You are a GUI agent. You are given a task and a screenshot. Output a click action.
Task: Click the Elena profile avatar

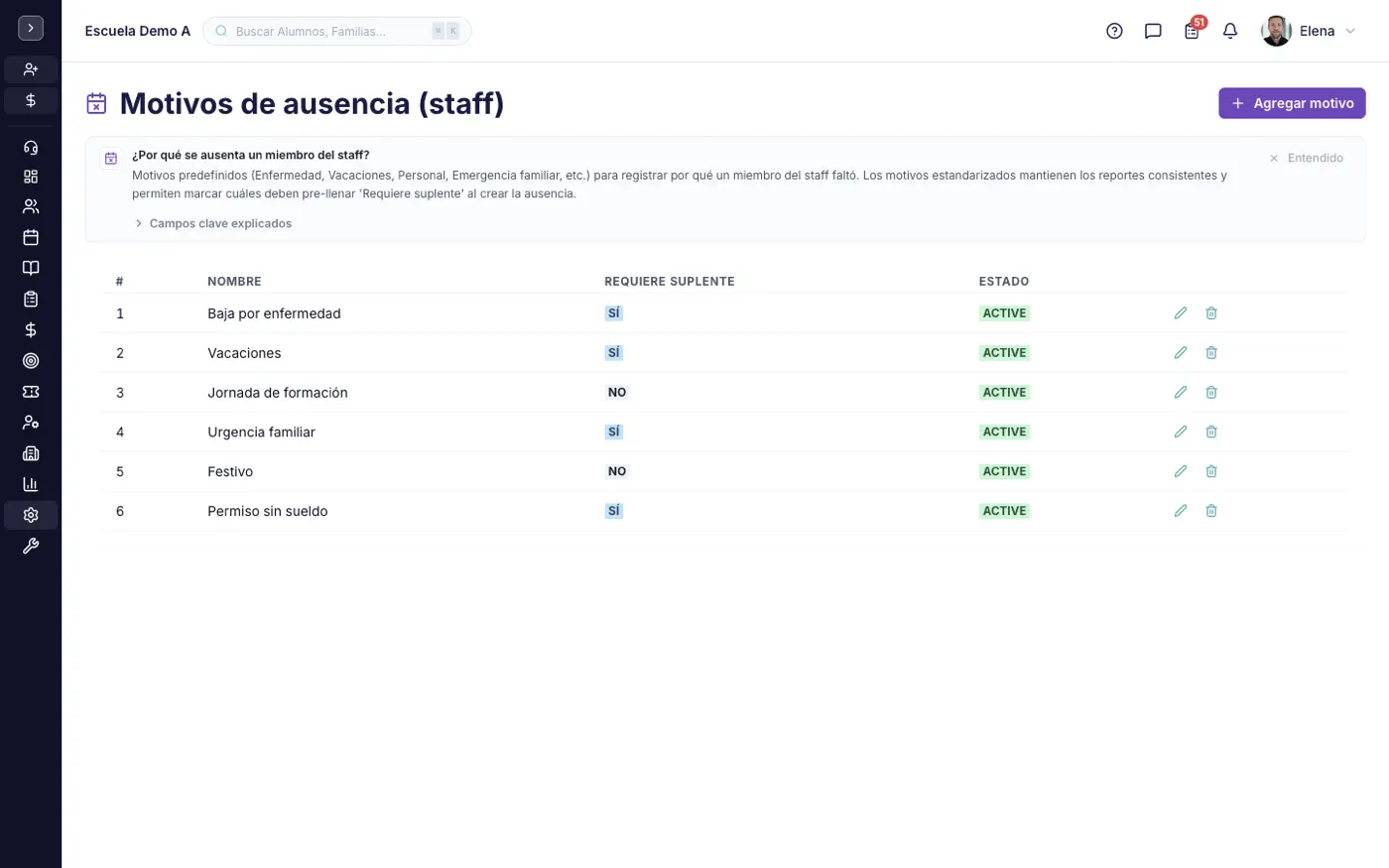[1276, 31]
